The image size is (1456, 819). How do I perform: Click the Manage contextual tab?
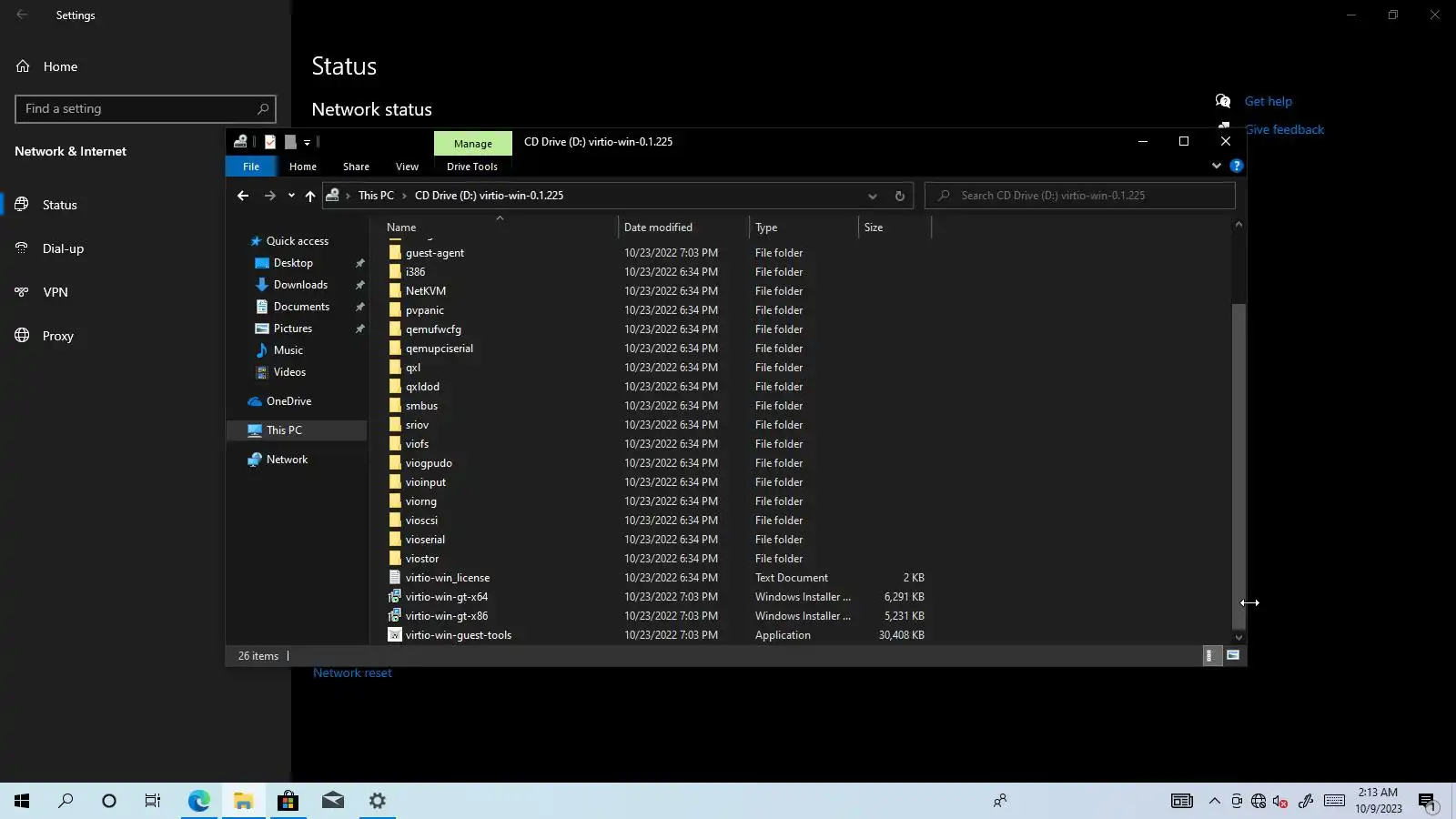[473, 144]
